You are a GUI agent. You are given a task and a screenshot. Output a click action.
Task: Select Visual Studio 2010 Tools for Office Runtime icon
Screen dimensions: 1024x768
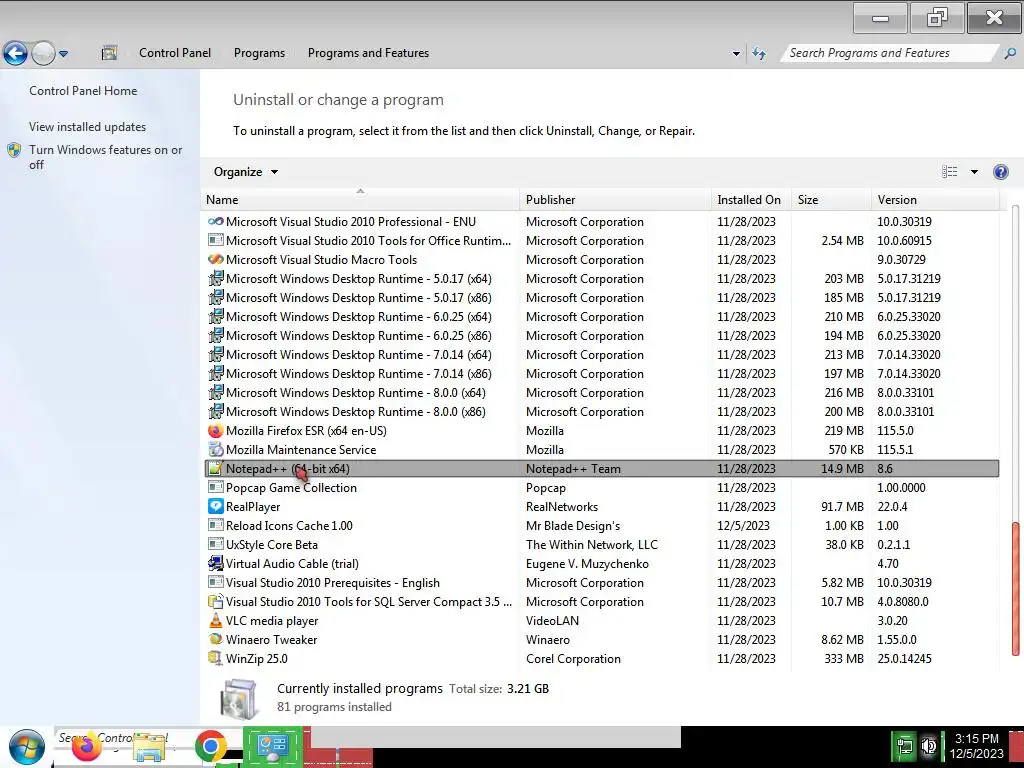pyautogui.click(x=216, y=240)
